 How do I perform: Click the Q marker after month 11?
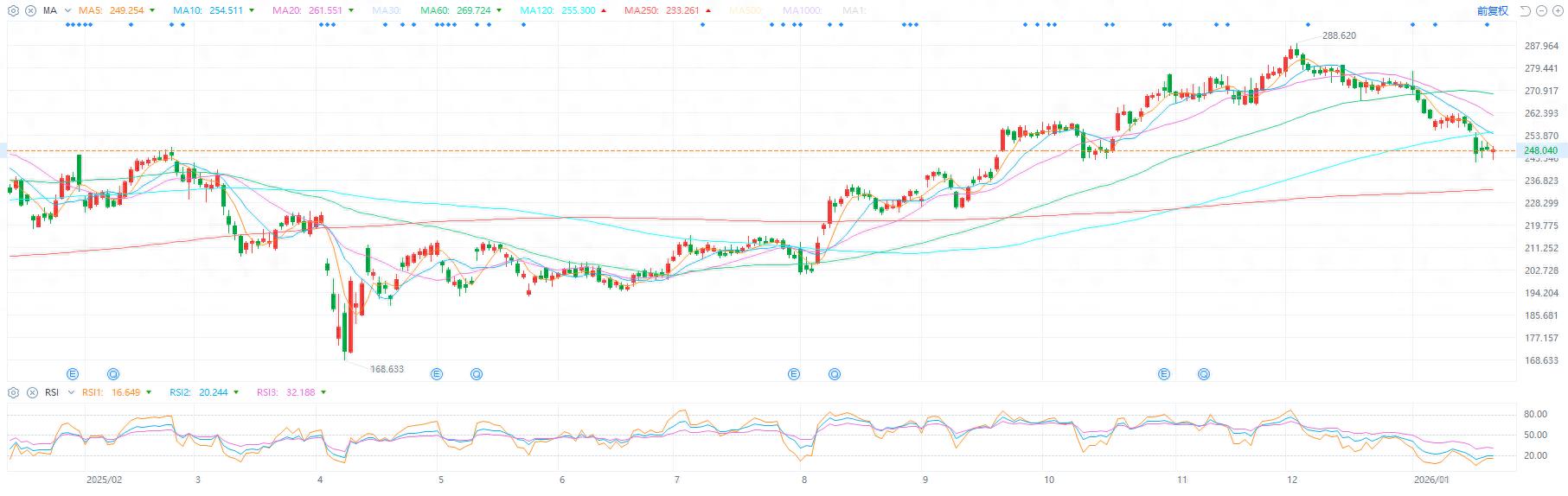1204,374
